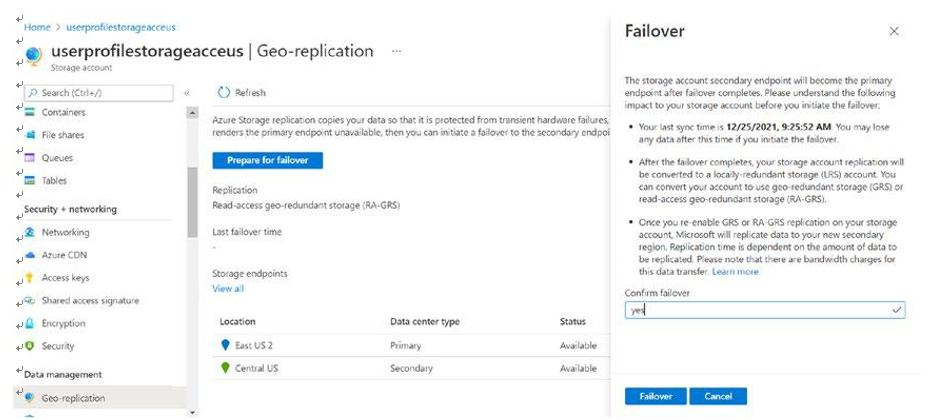The width and height of the screenshot is (933, 420).
Task: Click the Containers icon in sidebar
Action: point(30,112)
